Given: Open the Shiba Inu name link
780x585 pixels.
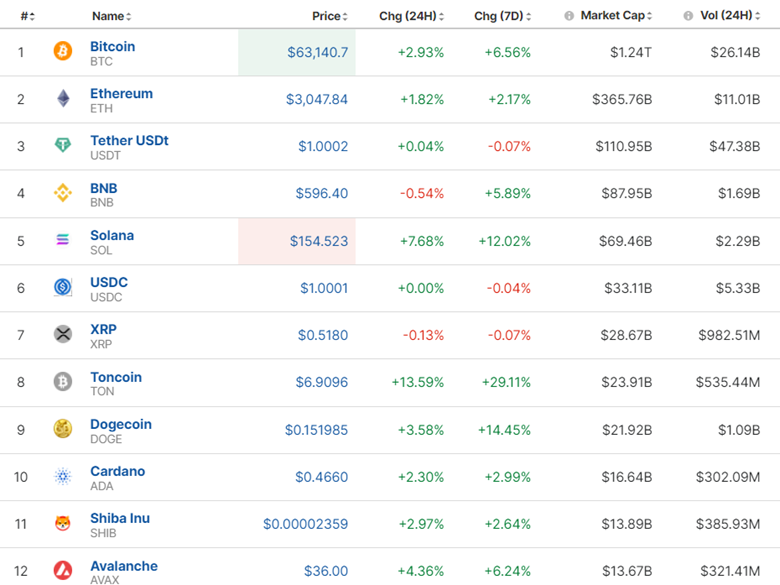Looking at the screenshot, I should (120, 518).
